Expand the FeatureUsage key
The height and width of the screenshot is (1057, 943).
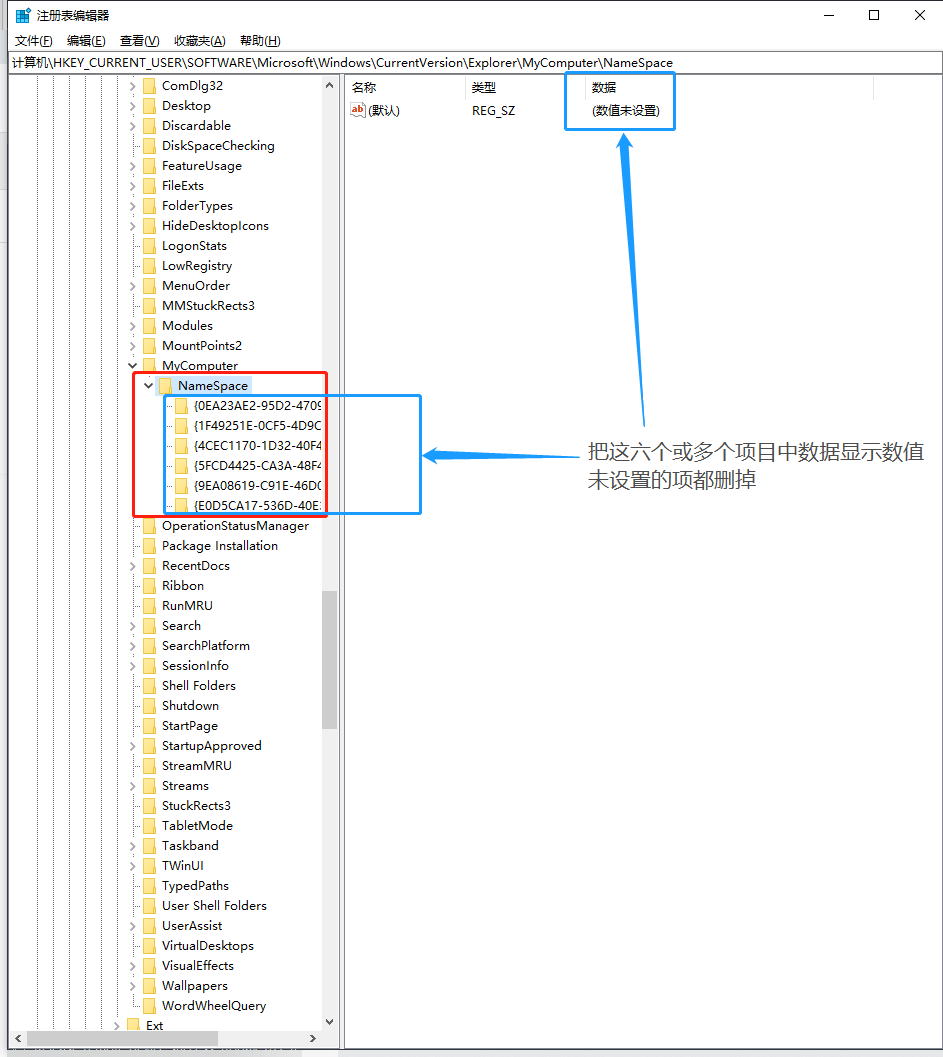click(x=133, y=166)
